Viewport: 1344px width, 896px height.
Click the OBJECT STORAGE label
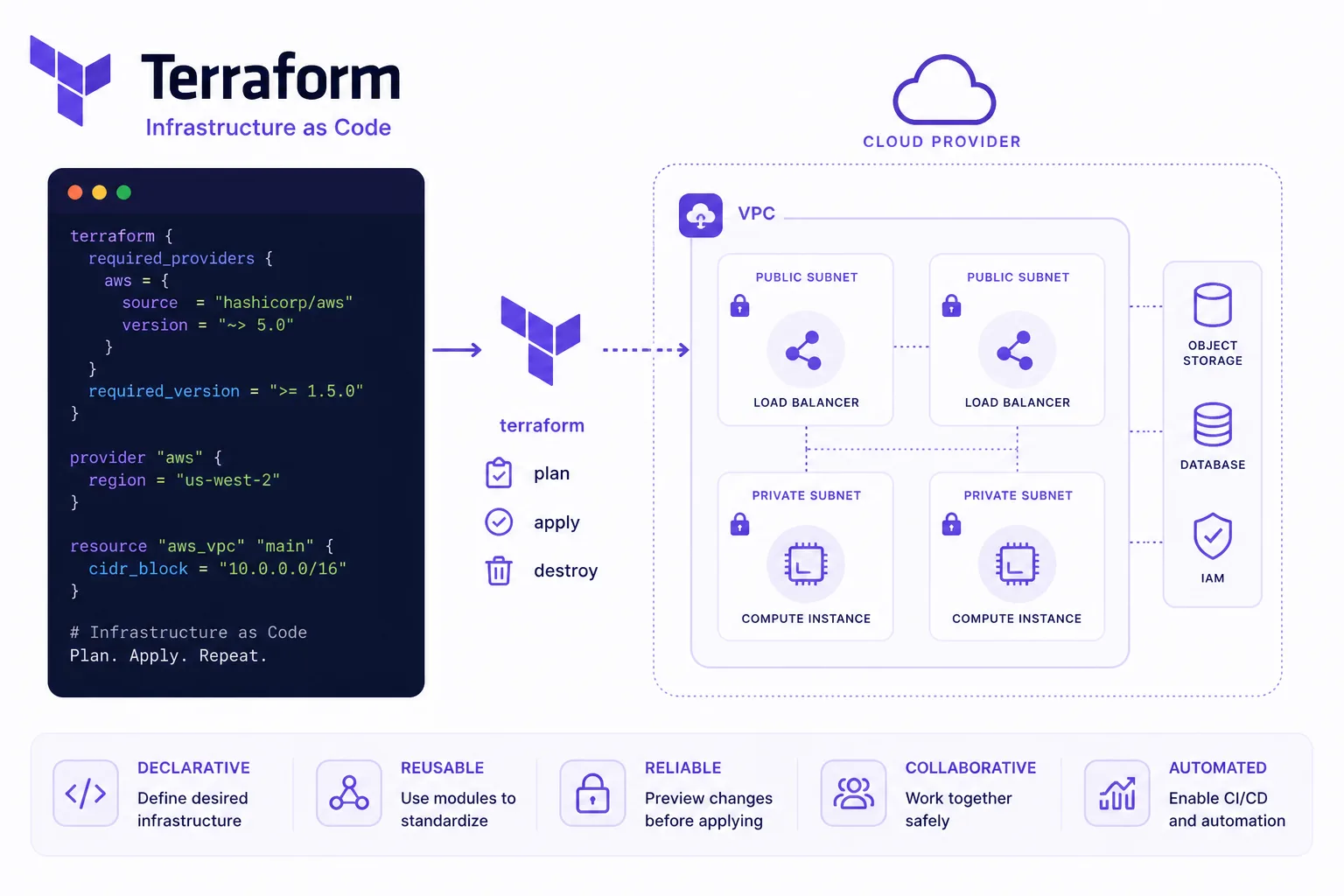[x=1213, y=353]
